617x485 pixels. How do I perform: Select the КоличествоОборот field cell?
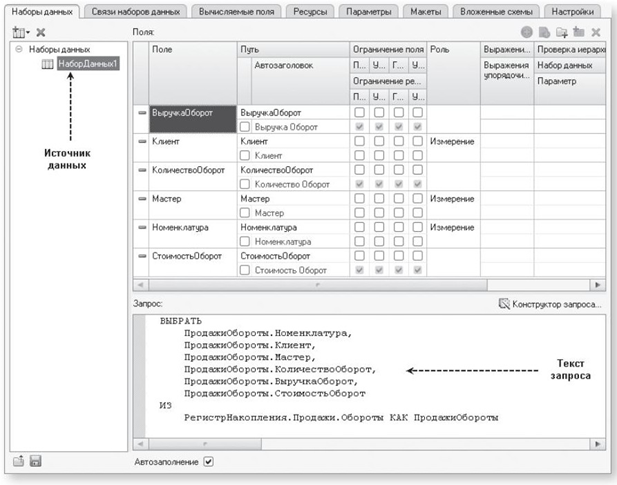click(x=193, y=177)
